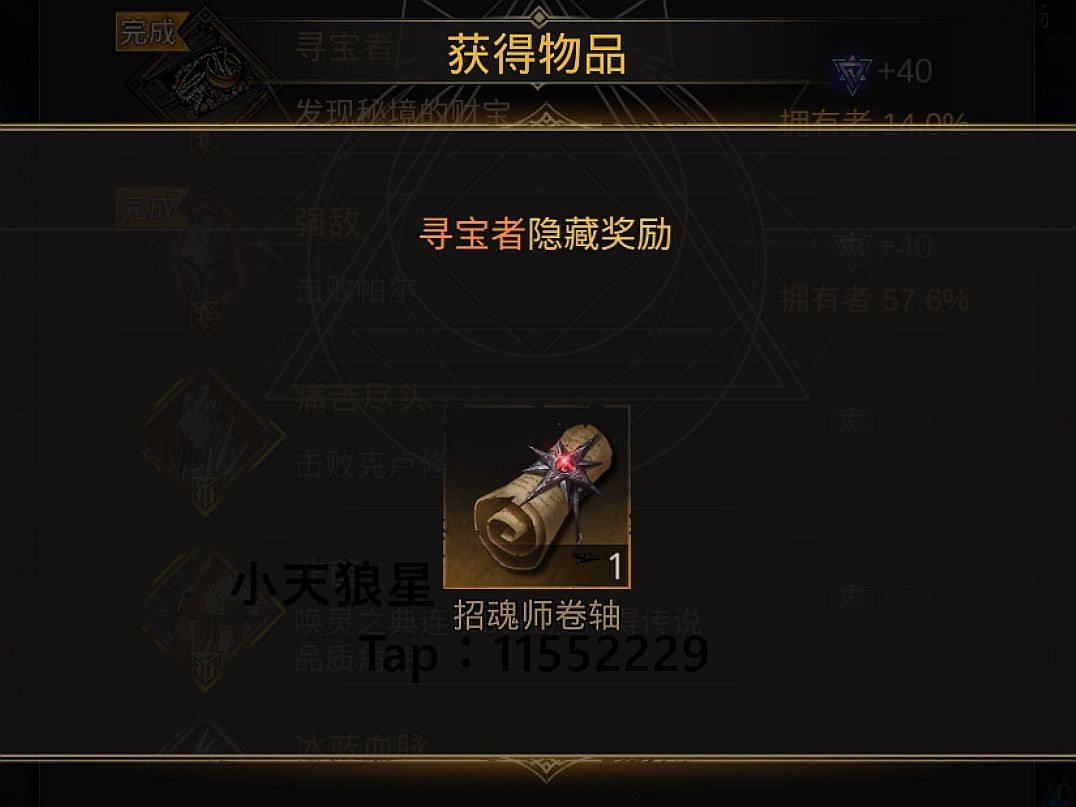
Task: Tap the purple triangle points icon beside +40
Action: (x=852, y=73)
